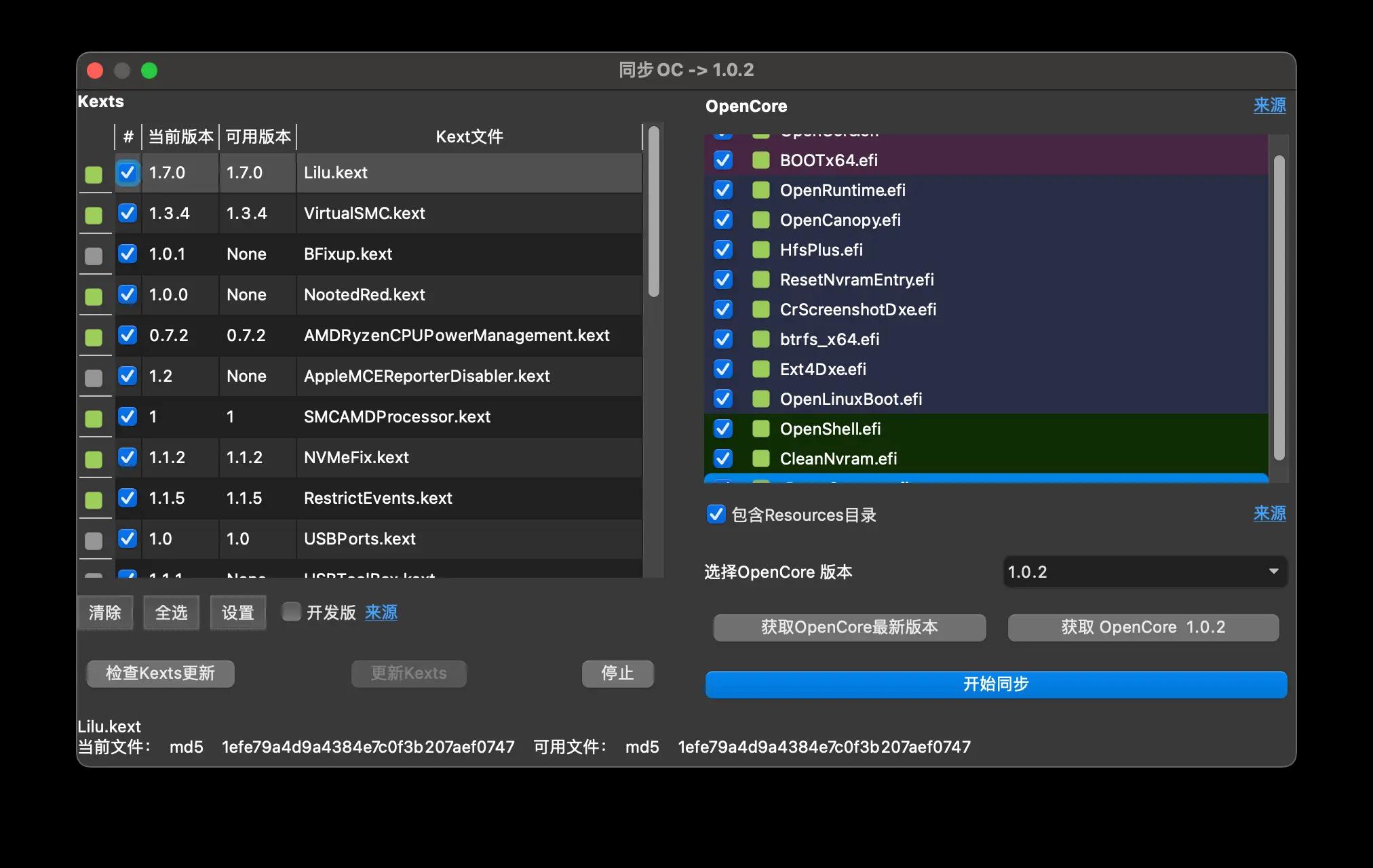Viewport: 1373px width, 868px height.
Task: Click the green status square beside Lilu.kext
Action: point(94,175)
